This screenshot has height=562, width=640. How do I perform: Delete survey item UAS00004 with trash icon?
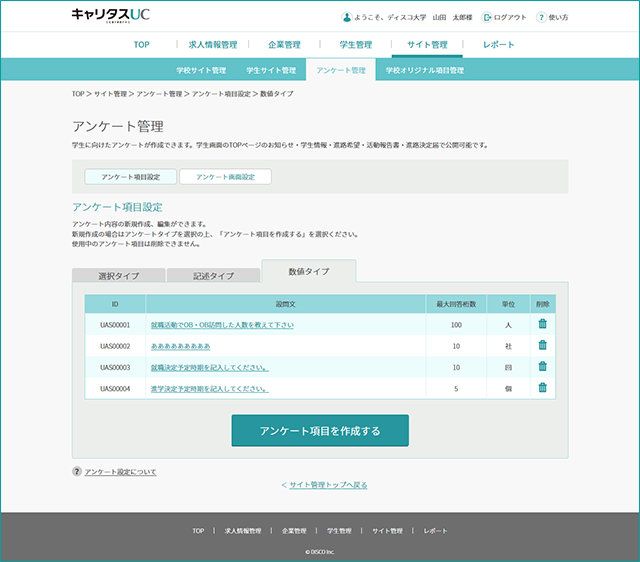(x=542, y=387)
